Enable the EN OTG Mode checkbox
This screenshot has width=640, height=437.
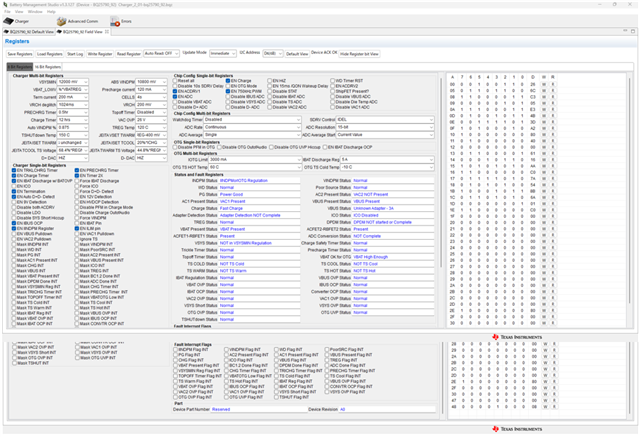tap(228, 86)
